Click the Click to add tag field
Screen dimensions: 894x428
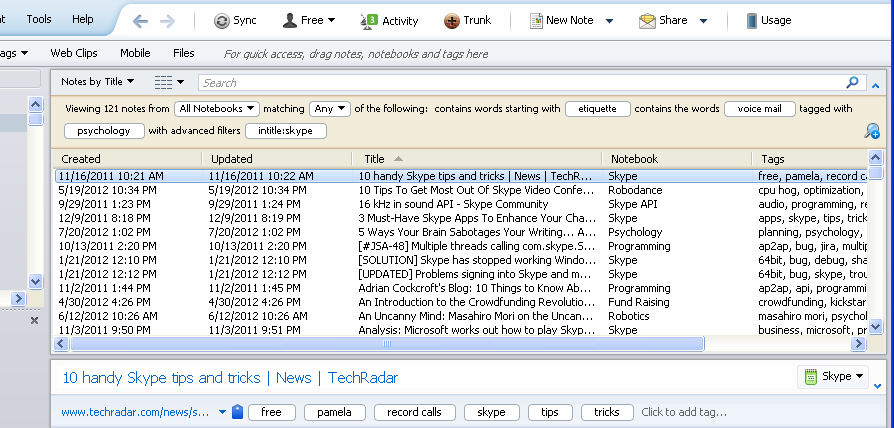[684, 412]
